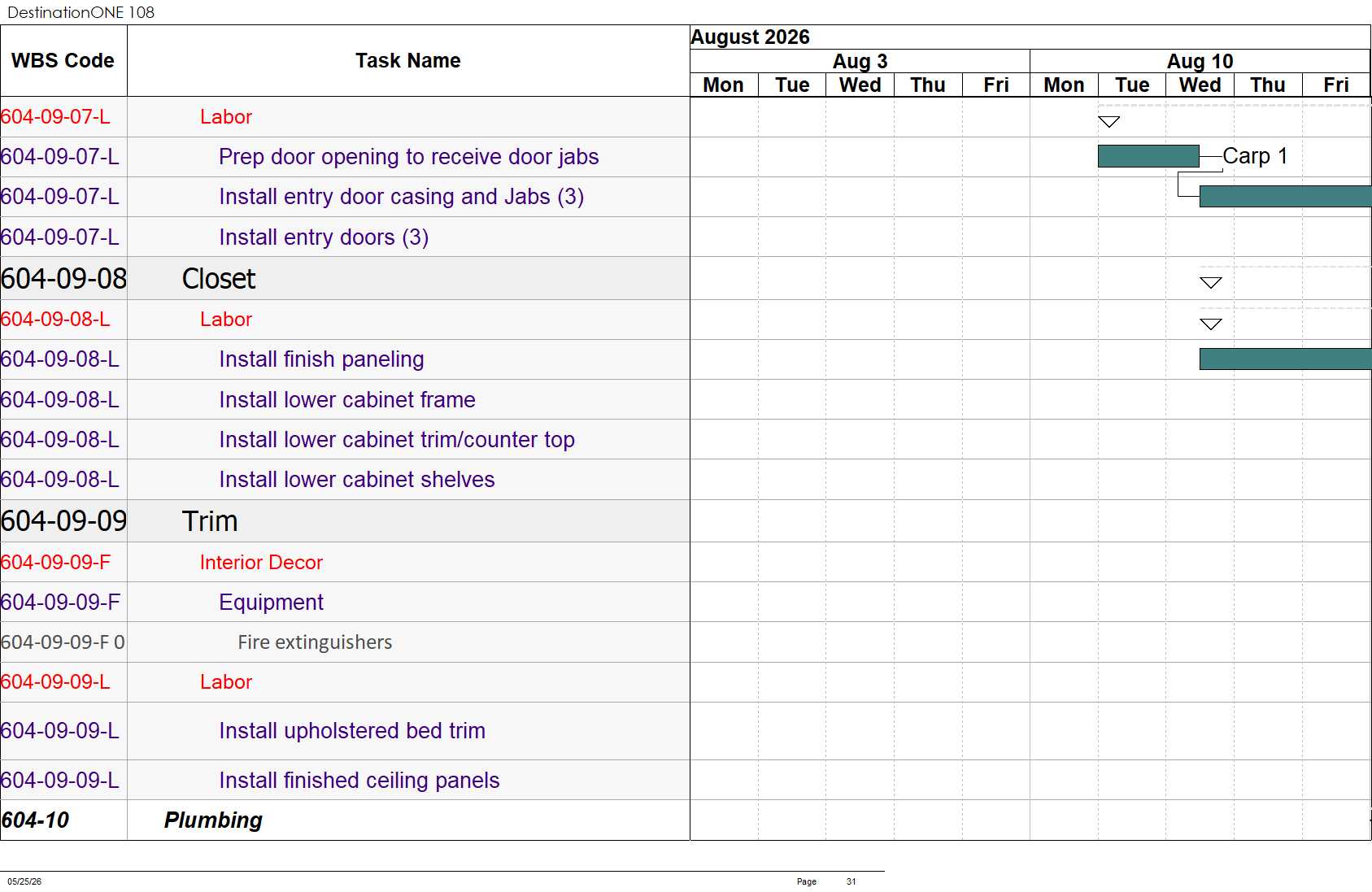Image resolution: width=1372 pixels, height=892 pixels.
Task: Select the Install lower cabinet frame task
Action: pyautogui.click(x=347, y=400)
